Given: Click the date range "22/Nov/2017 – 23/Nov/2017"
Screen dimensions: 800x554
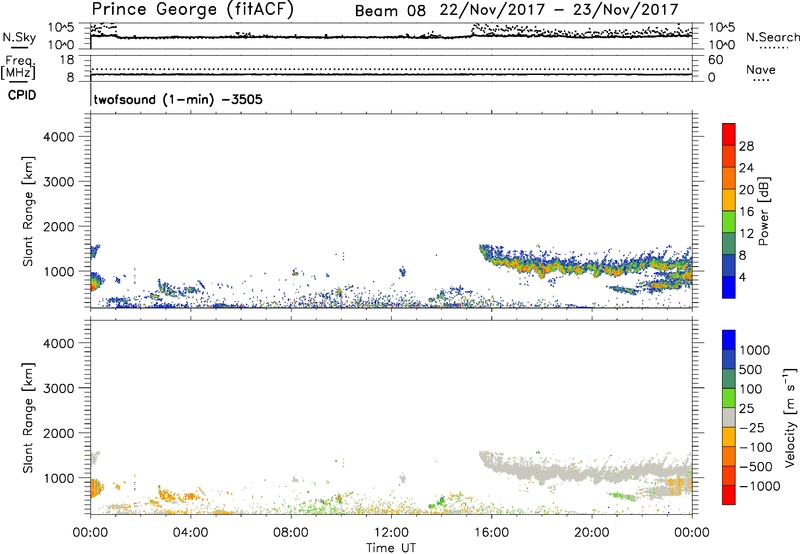Looking at the screenshot, I should pyautogui.click(x=559, y=10).
